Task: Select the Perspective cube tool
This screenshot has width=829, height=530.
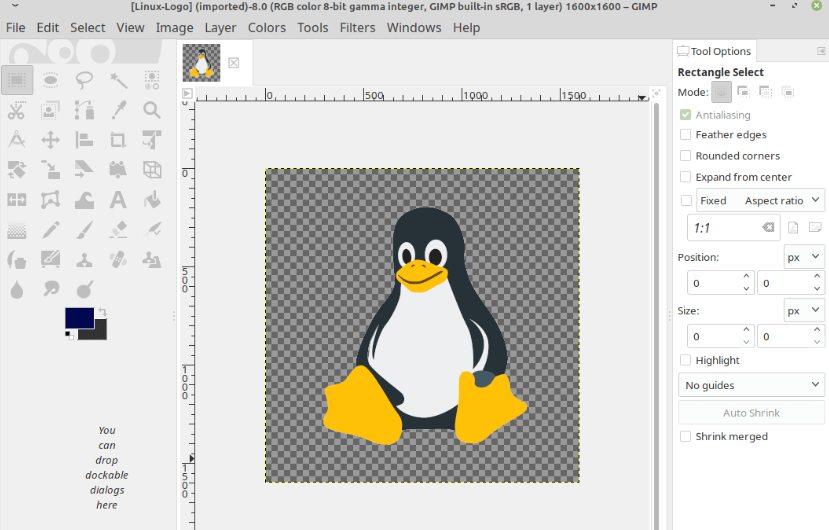Action: point(152,170)
